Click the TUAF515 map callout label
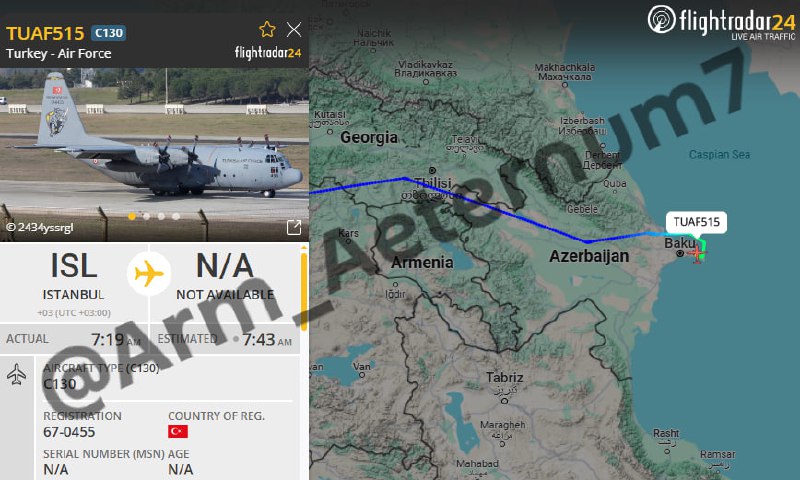This screenshot has width=800, height=480. [696, 222]
